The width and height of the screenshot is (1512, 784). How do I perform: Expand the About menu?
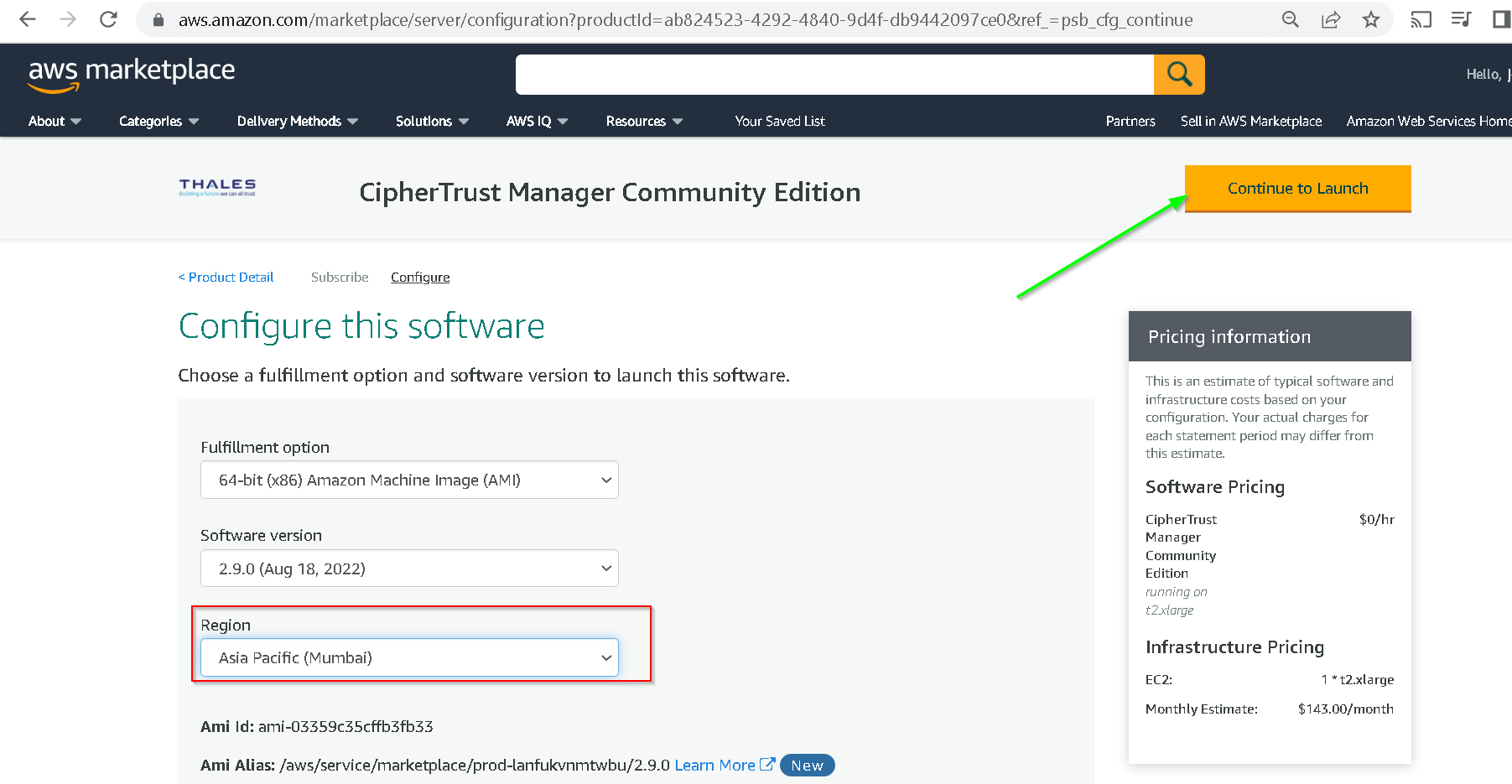(x=55, y=121)
